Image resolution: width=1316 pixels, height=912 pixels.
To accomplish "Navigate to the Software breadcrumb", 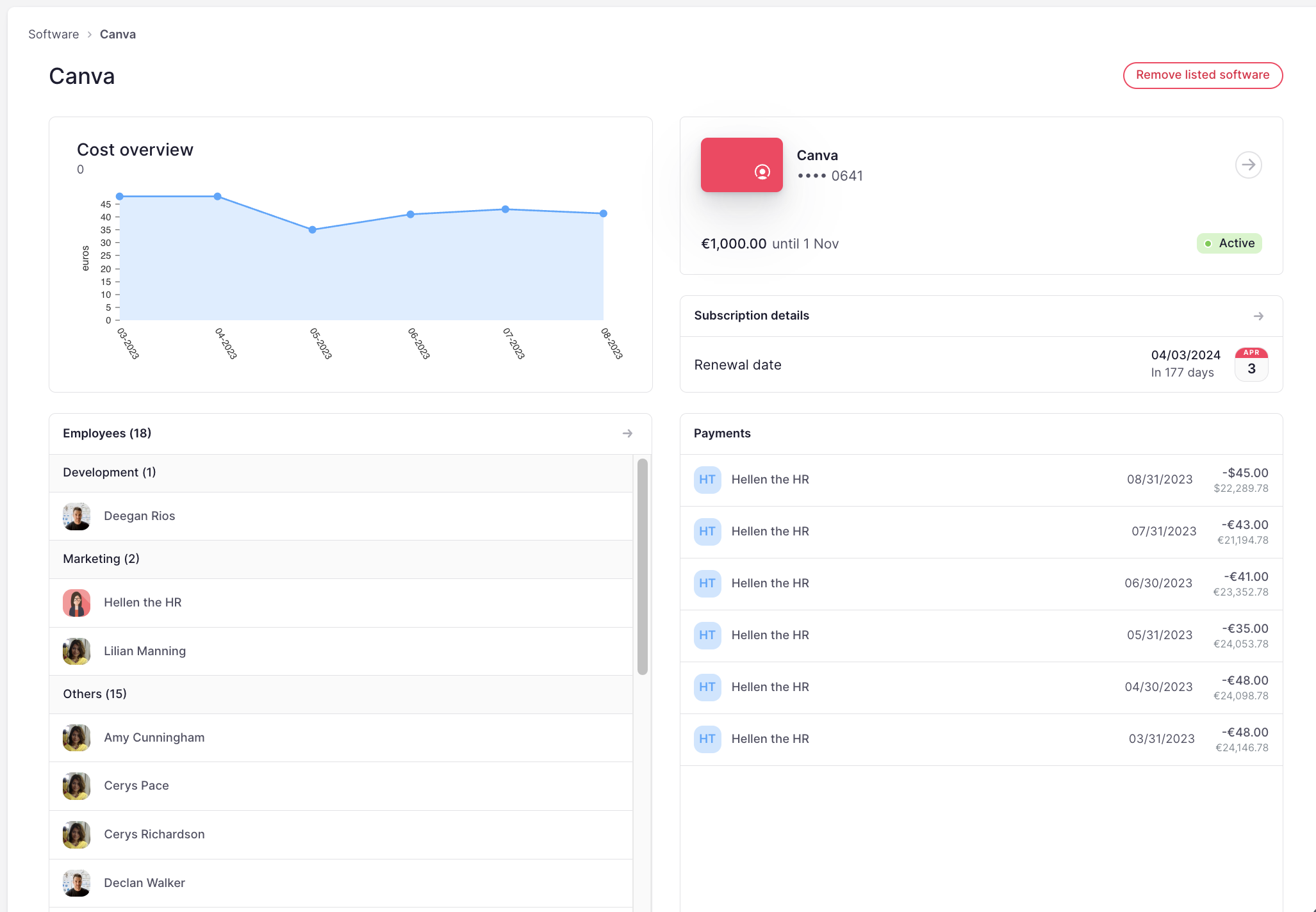I will point(53,33).
